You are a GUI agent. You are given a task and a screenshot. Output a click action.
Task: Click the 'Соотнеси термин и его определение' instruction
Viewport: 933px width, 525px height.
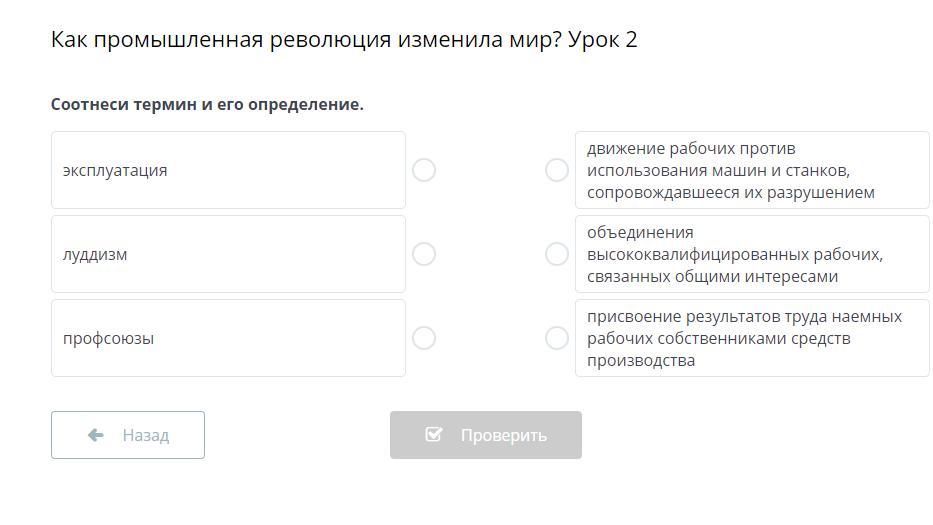click(x=207, y=104)
